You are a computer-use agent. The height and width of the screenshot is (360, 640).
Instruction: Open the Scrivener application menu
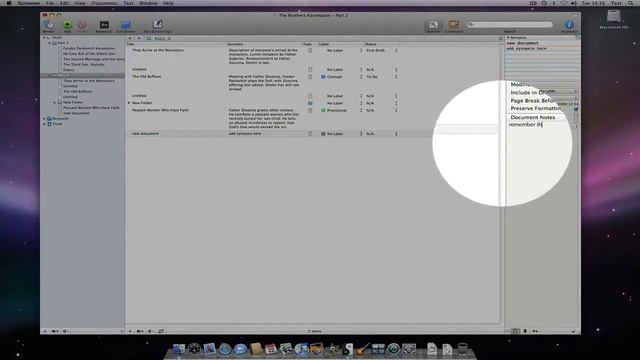pos(29,3)
